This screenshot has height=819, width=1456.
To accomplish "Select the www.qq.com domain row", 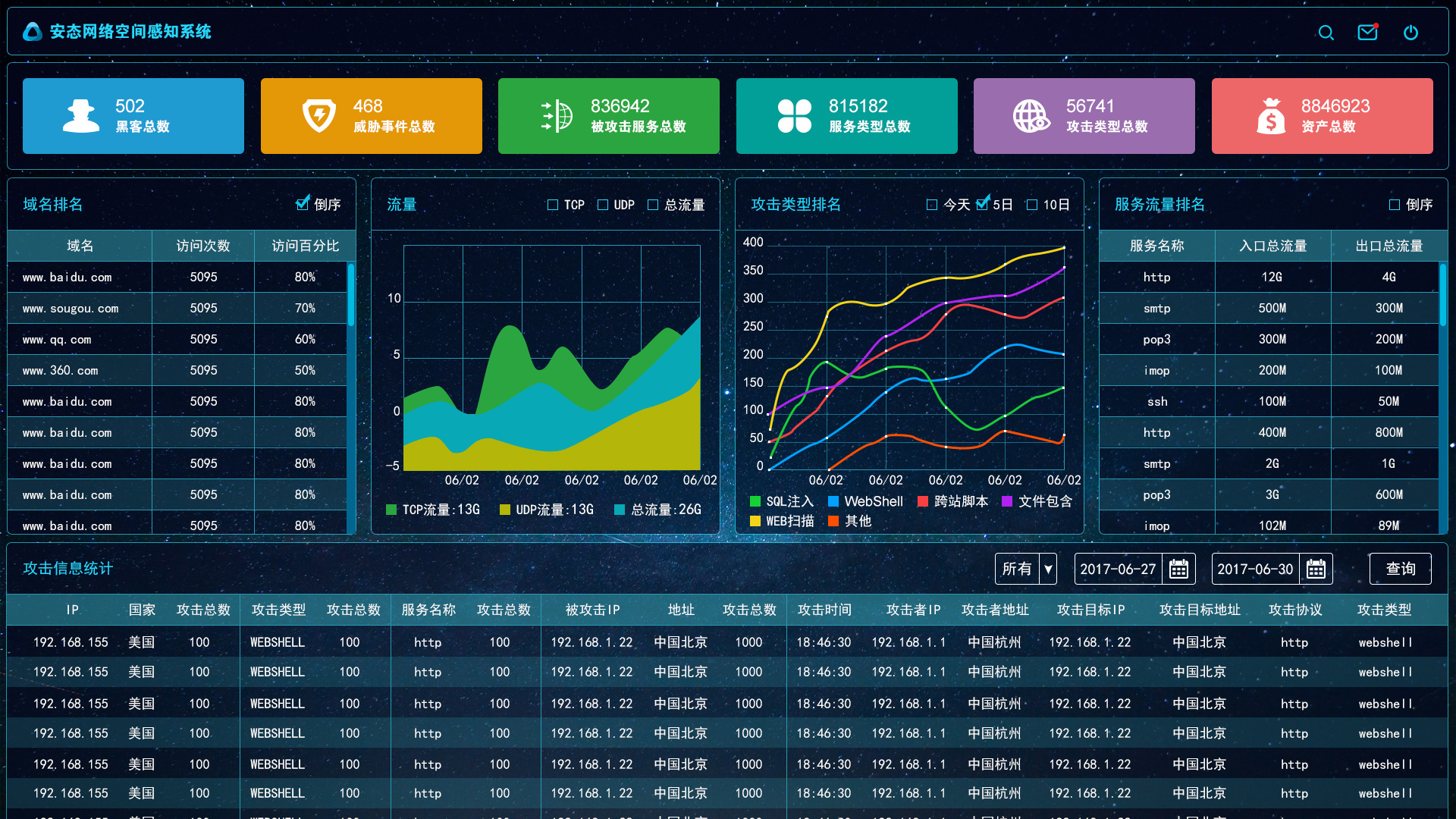I will click(x=177, y=340).
